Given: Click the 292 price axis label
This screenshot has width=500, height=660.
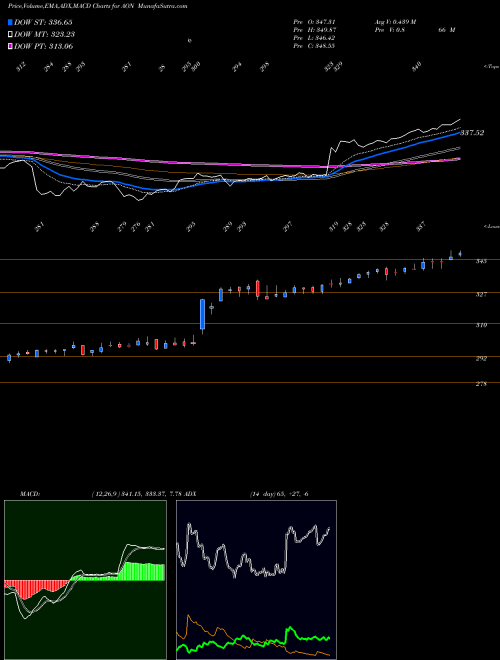Looking at the screenshot, I should tap(481, 359).
